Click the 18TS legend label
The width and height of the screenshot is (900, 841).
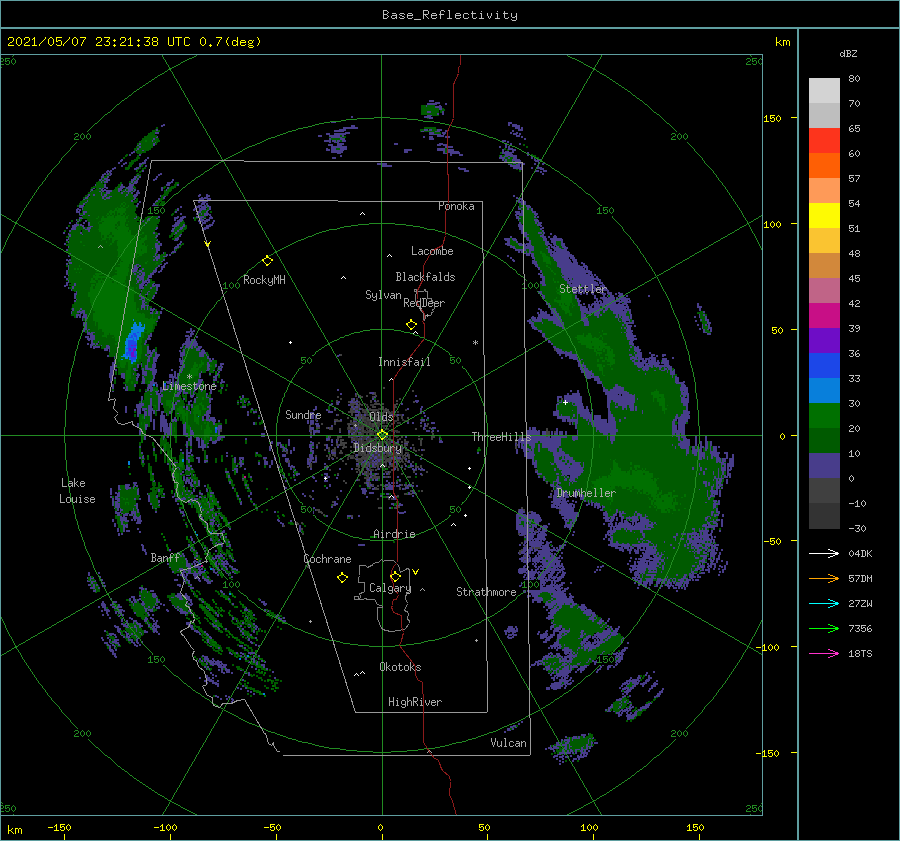point(860,653)
